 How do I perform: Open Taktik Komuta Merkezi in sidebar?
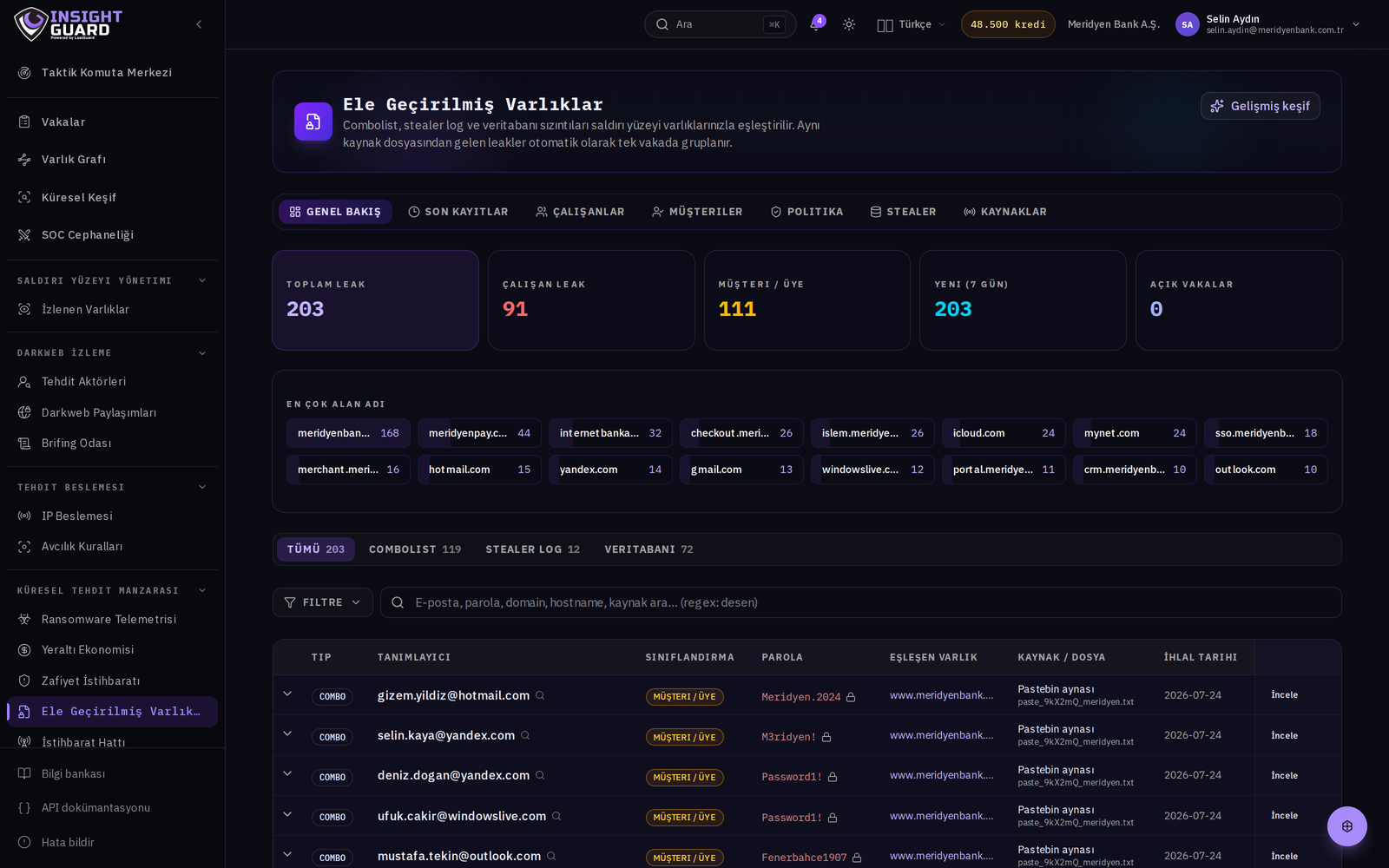[x=112, y=73]
